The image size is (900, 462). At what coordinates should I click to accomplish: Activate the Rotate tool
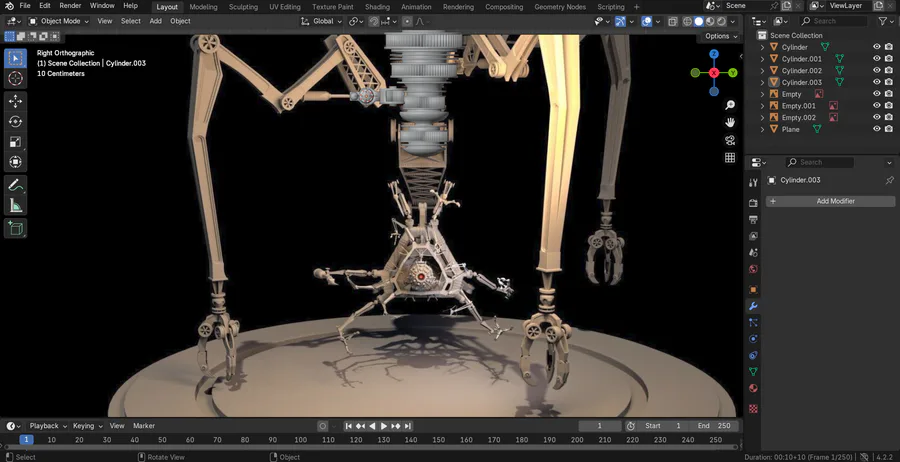[x=16, y=121]
